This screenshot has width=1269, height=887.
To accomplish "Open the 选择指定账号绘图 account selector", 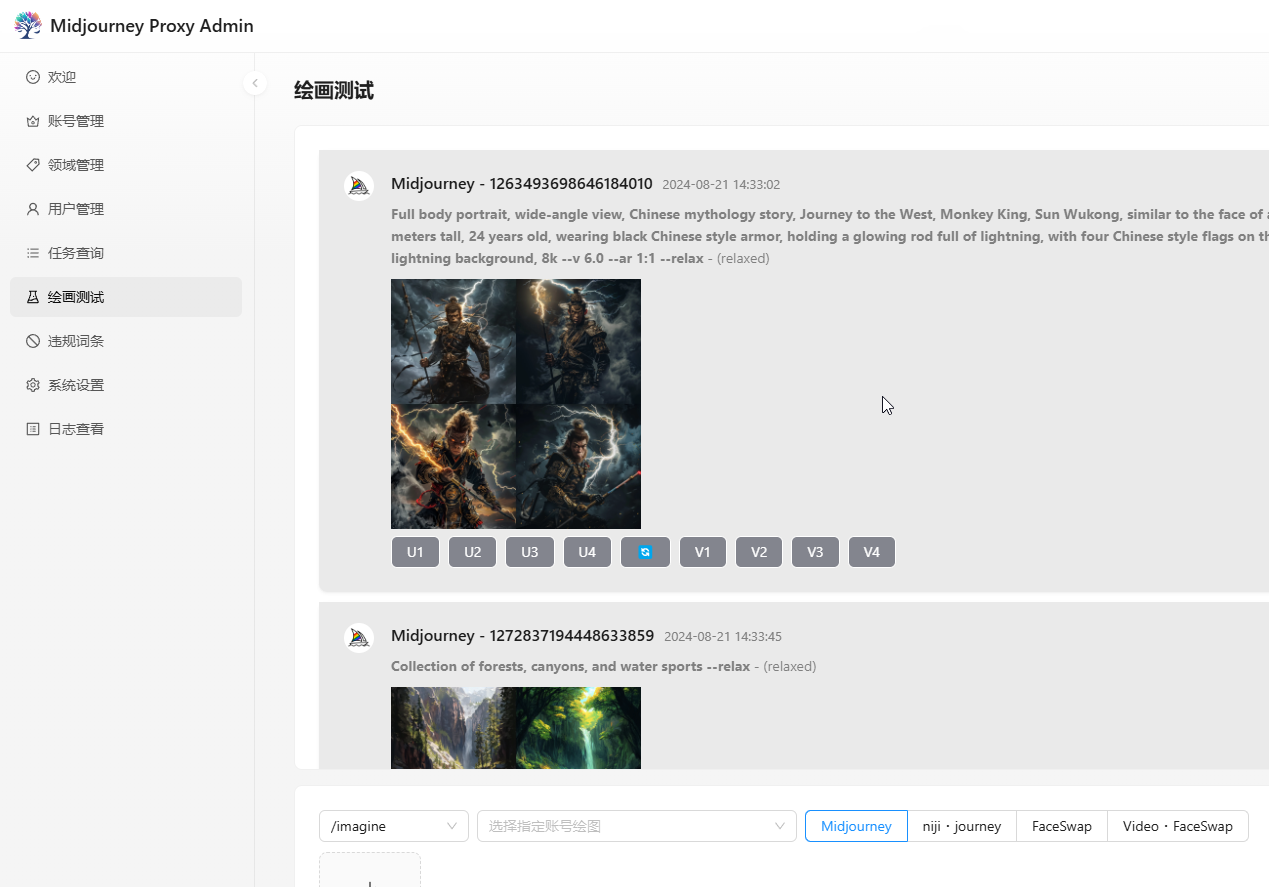I will [x=636, y=825].
